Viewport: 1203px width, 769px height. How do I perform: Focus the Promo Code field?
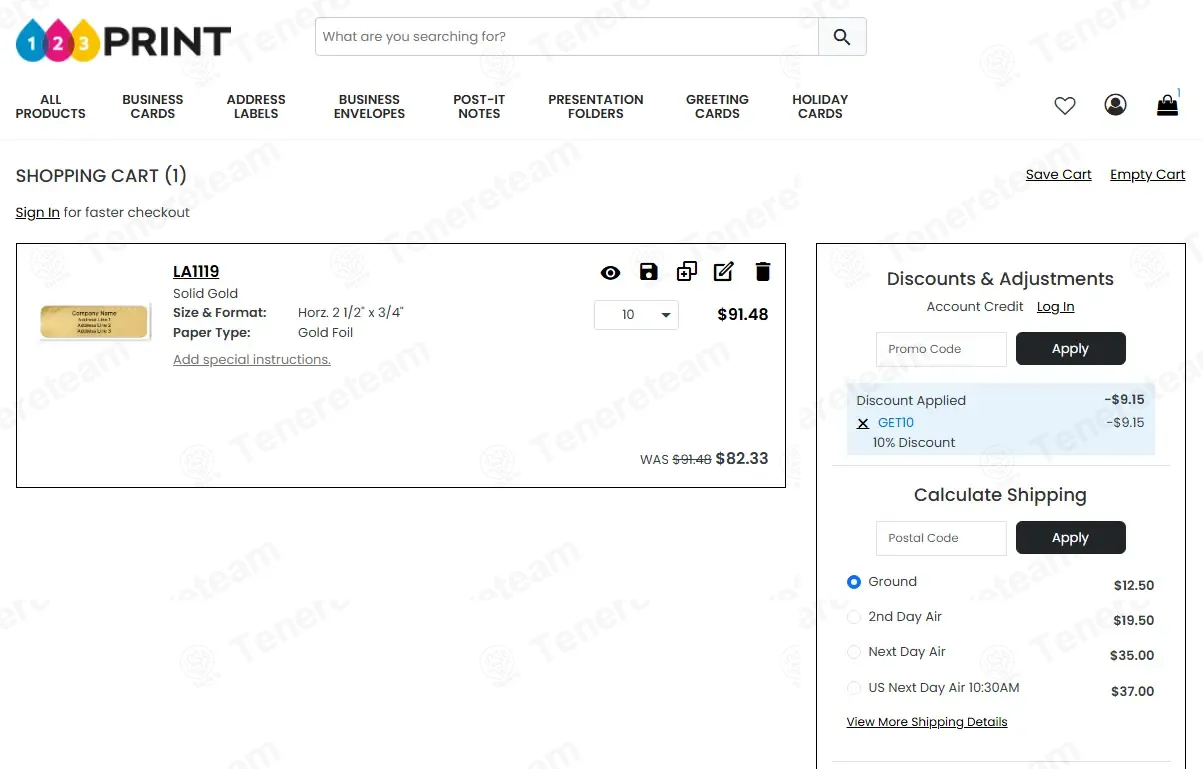pos(941,349)
